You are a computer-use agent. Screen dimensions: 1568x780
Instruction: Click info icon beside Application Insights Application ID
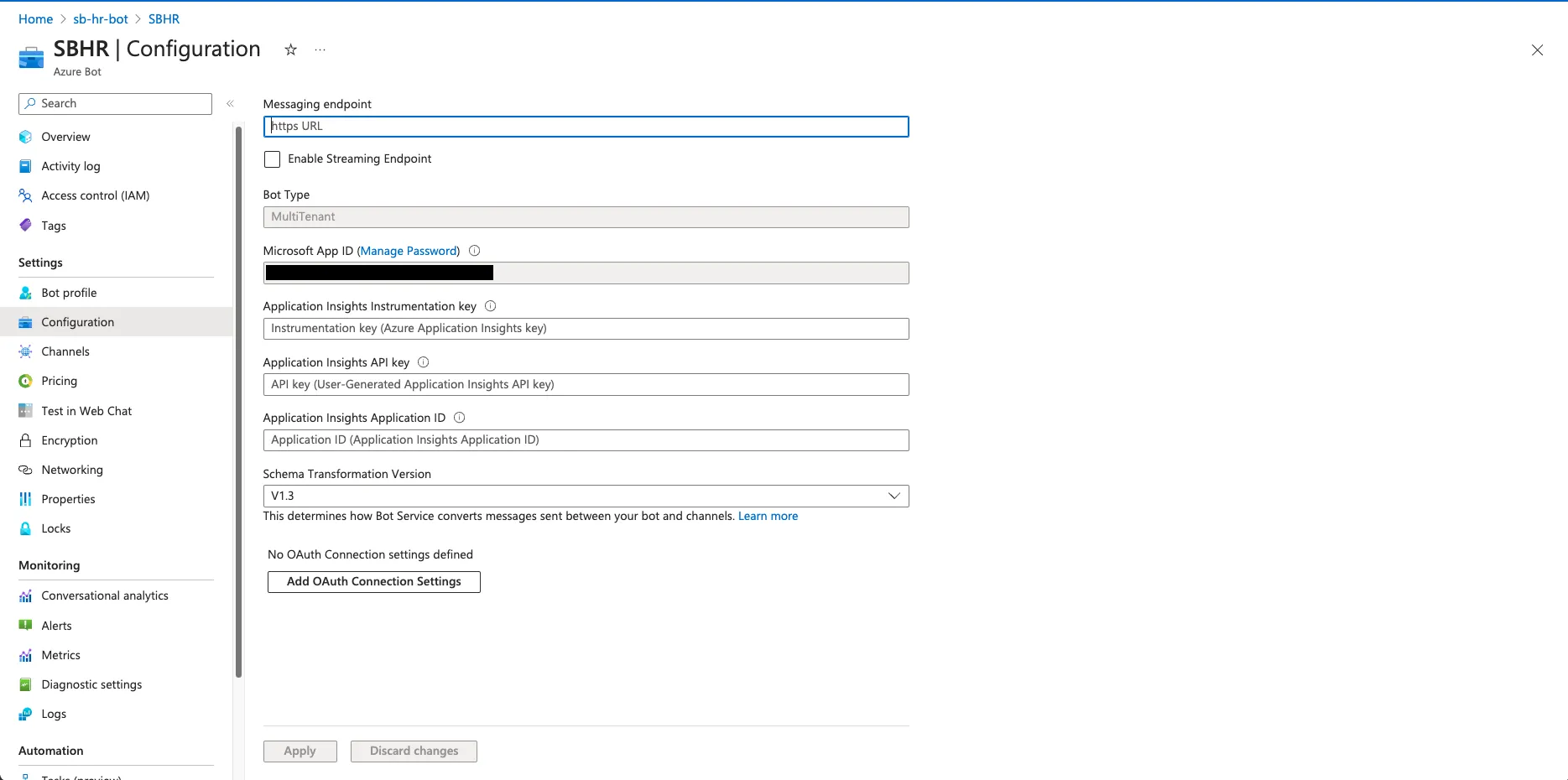[x=460, y=418]
